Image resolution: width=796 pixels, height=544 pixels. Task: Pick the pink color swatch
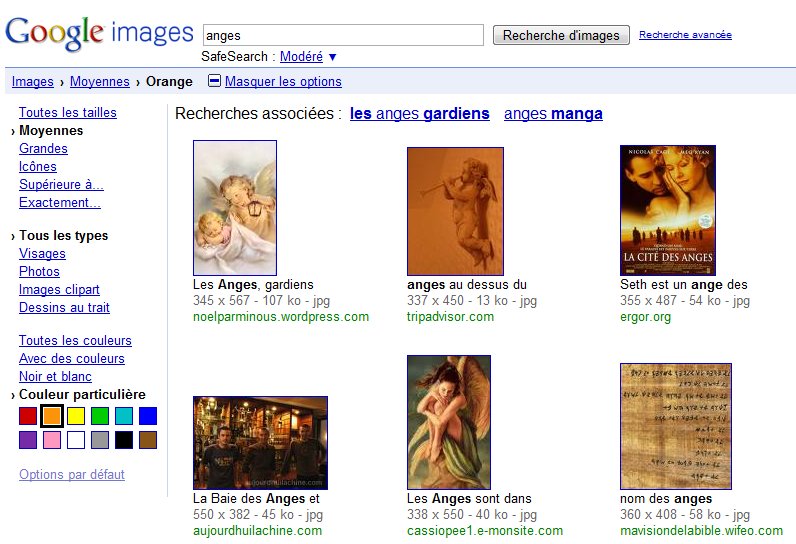(x=52, y=439)
